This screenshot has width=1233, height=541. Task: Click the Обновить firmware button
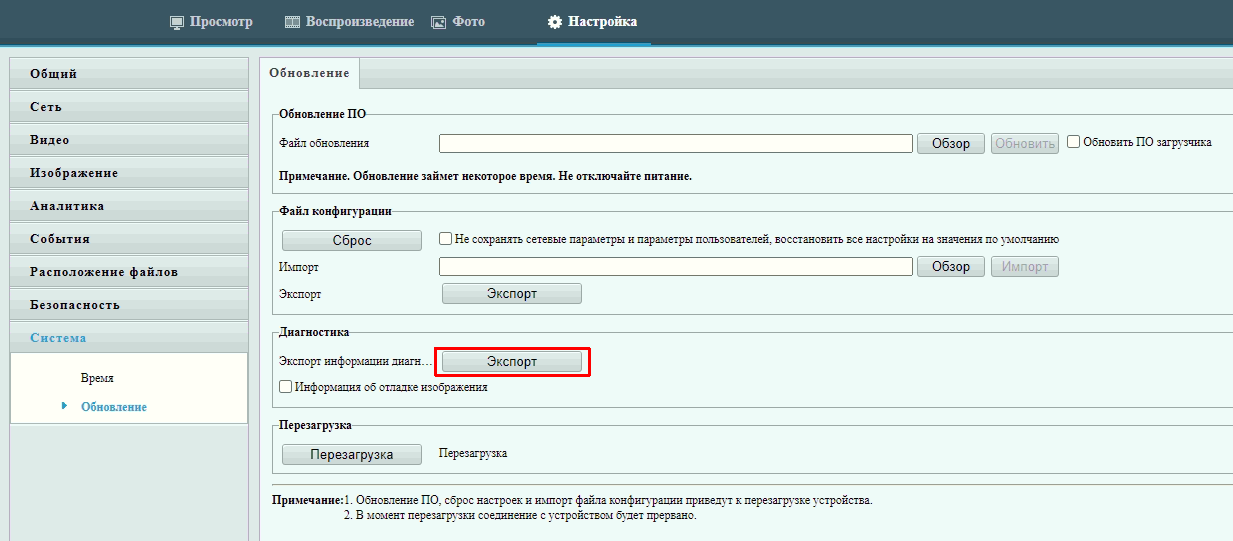click(x=1025, y=143)
